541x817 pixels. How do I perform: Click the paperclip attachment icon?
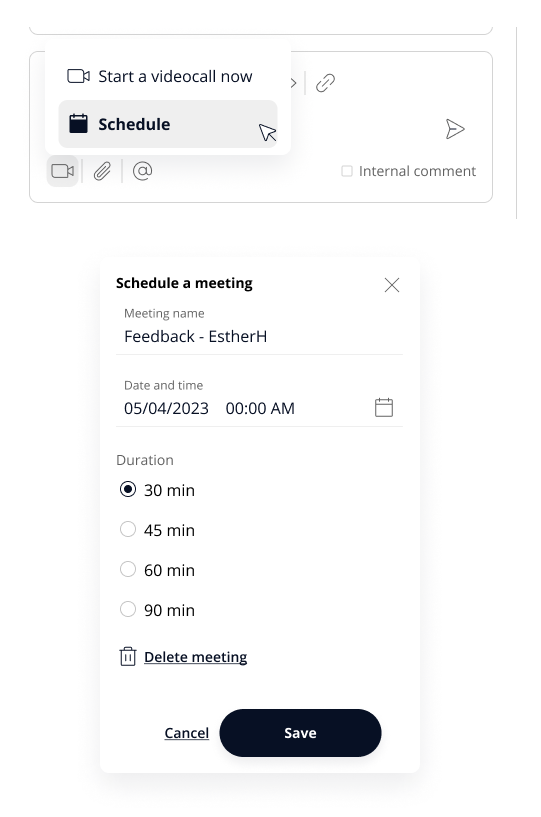pos(102,171)
